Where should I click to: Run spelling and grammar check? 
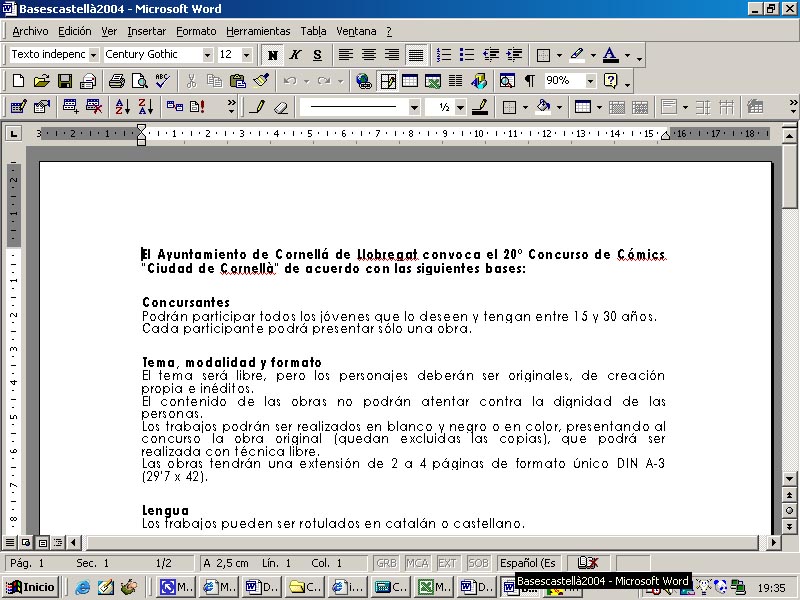pyautogui.click(x=162, y=81)
